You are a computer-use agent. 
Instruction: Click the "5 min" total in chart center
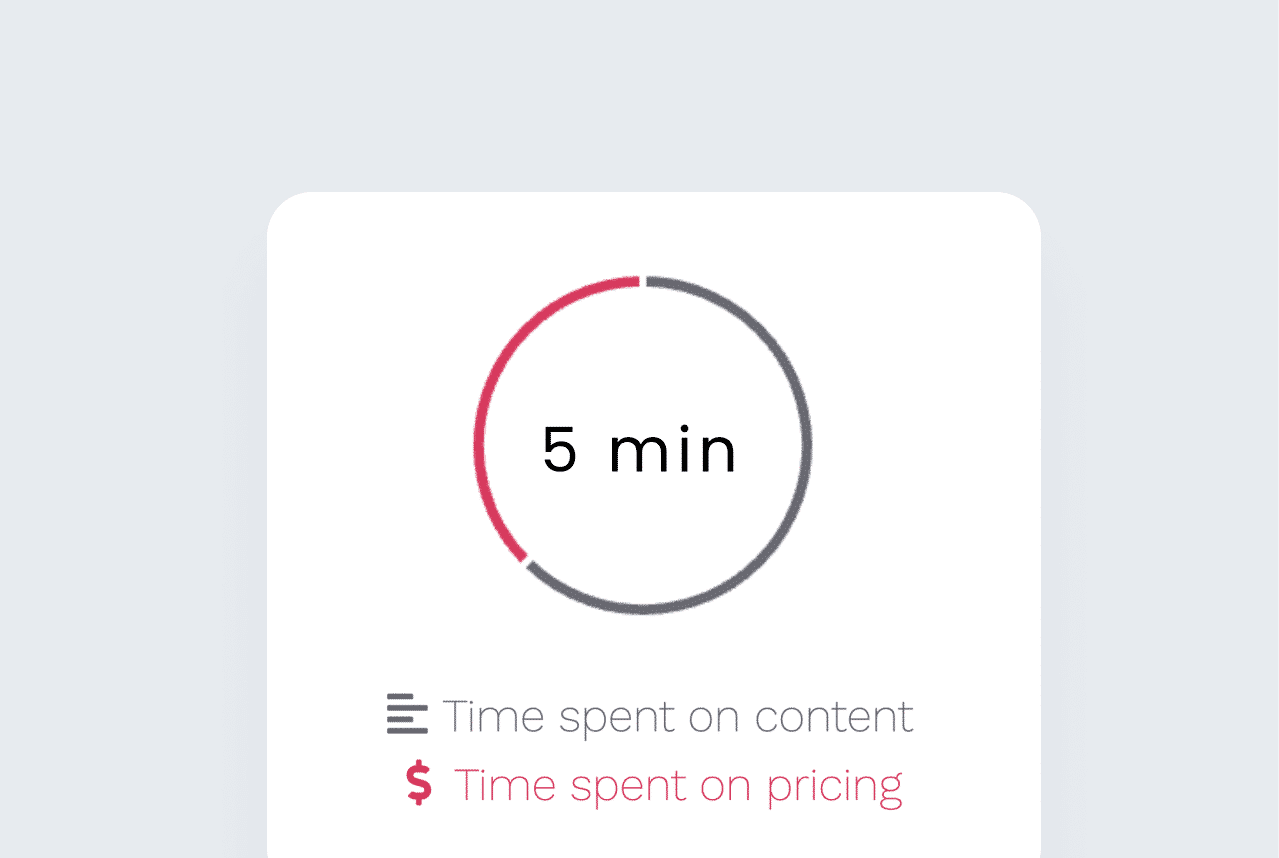pos(640,449)
